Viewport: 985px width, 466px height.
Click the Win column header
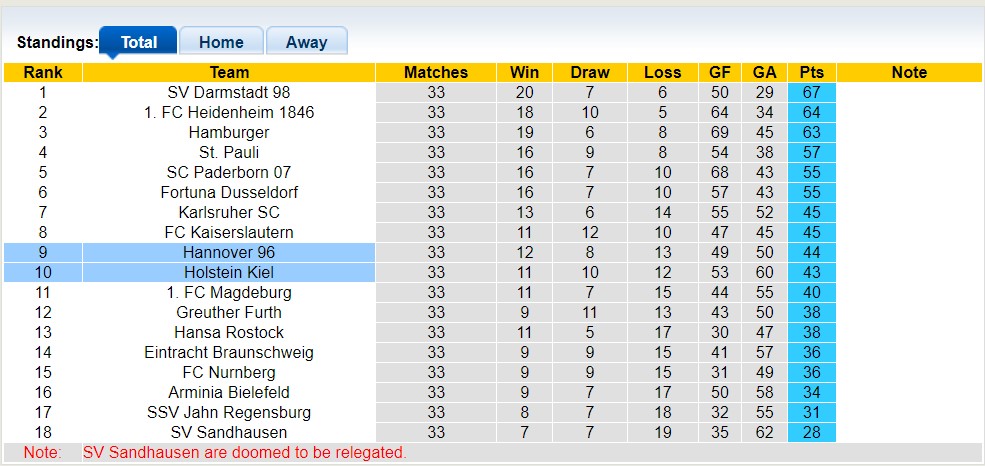click(524, 72)
